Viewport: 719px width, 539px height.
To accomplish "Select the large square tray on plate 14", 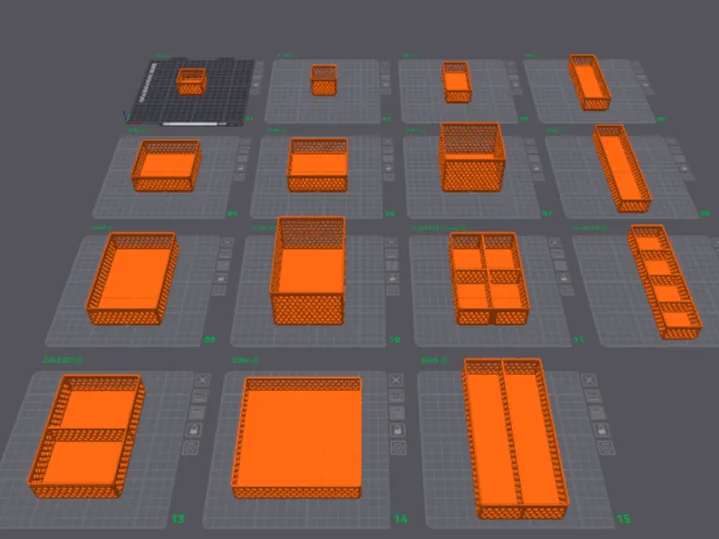I will tap(297, 438).
